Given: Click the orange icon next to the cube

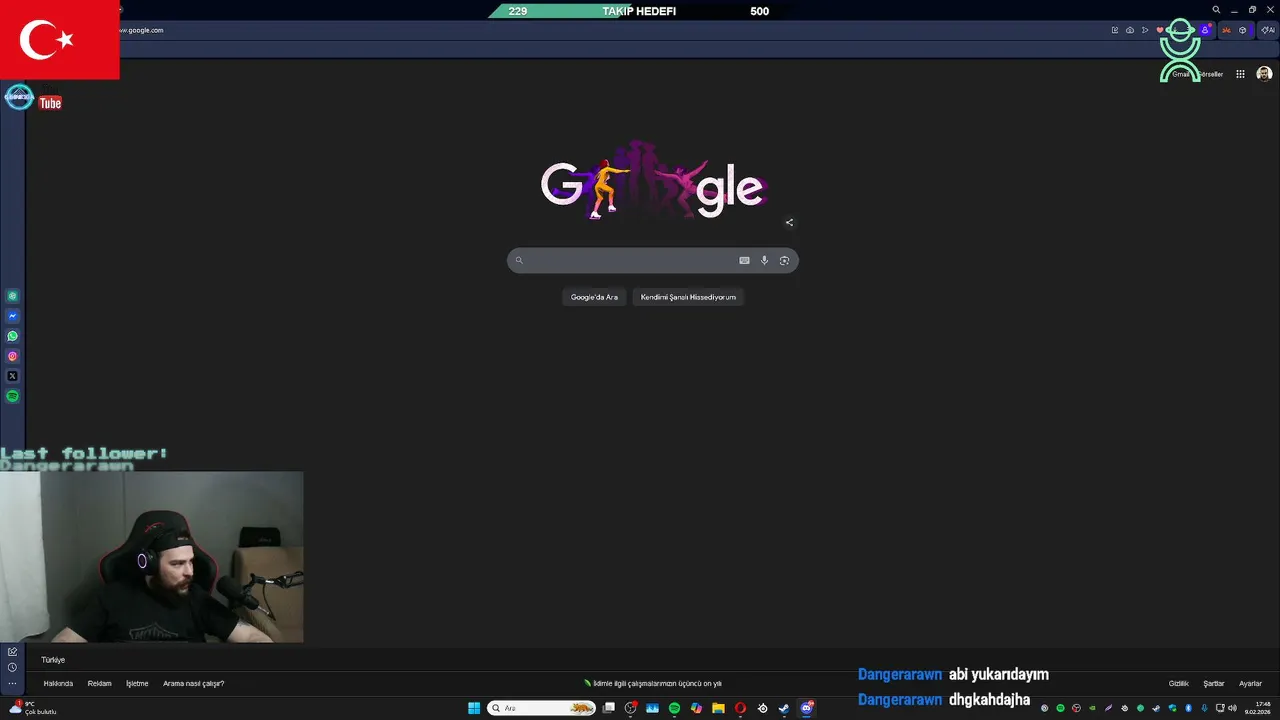Looking at the screenshot, I should pyautogui.click(x=1226, y=30).
